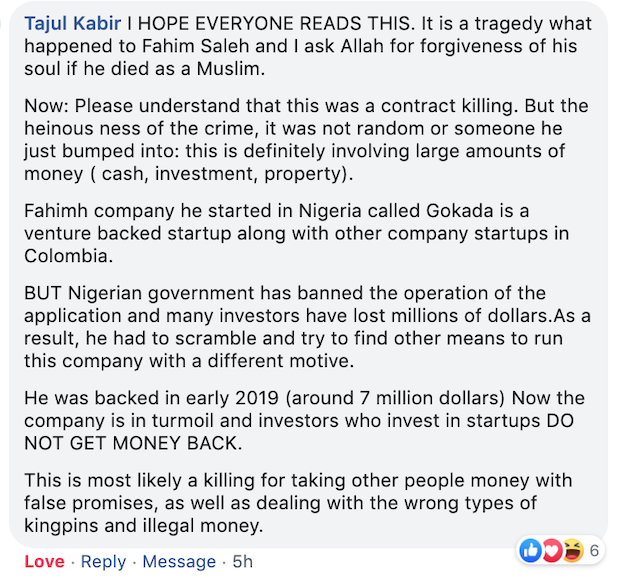Click the paragraph starting "BUT Nigerian government"

click(307, 327)
